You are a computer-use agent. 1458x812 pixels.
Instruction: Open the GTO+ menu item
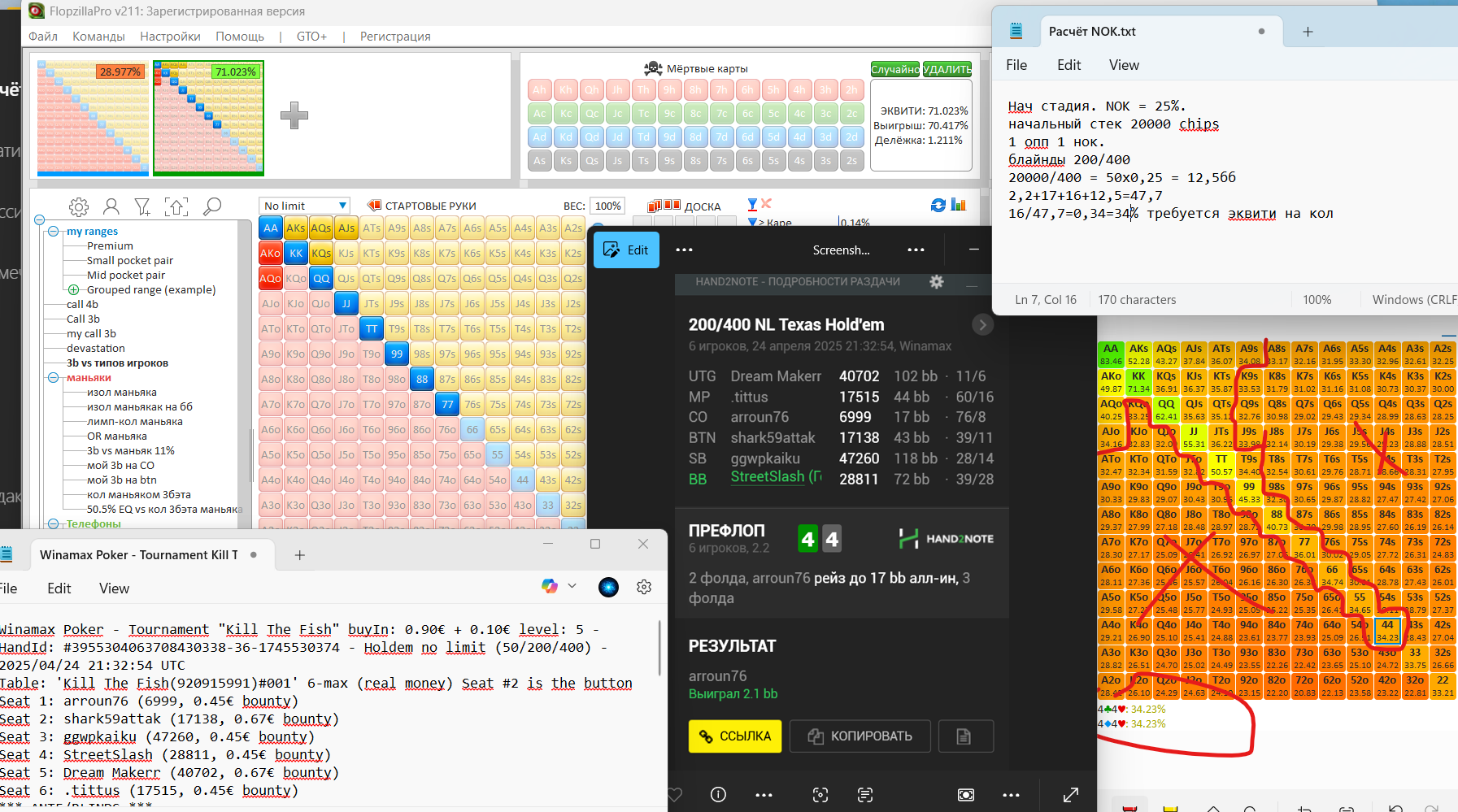pyautogui.click(x=311, y=37)
